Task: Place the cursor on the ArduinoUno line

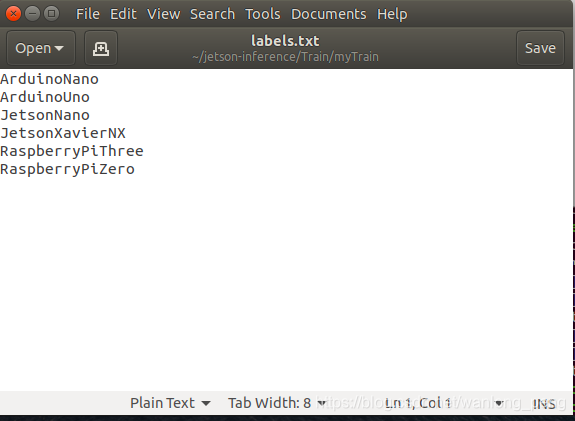Action: [x=45, y=97]
